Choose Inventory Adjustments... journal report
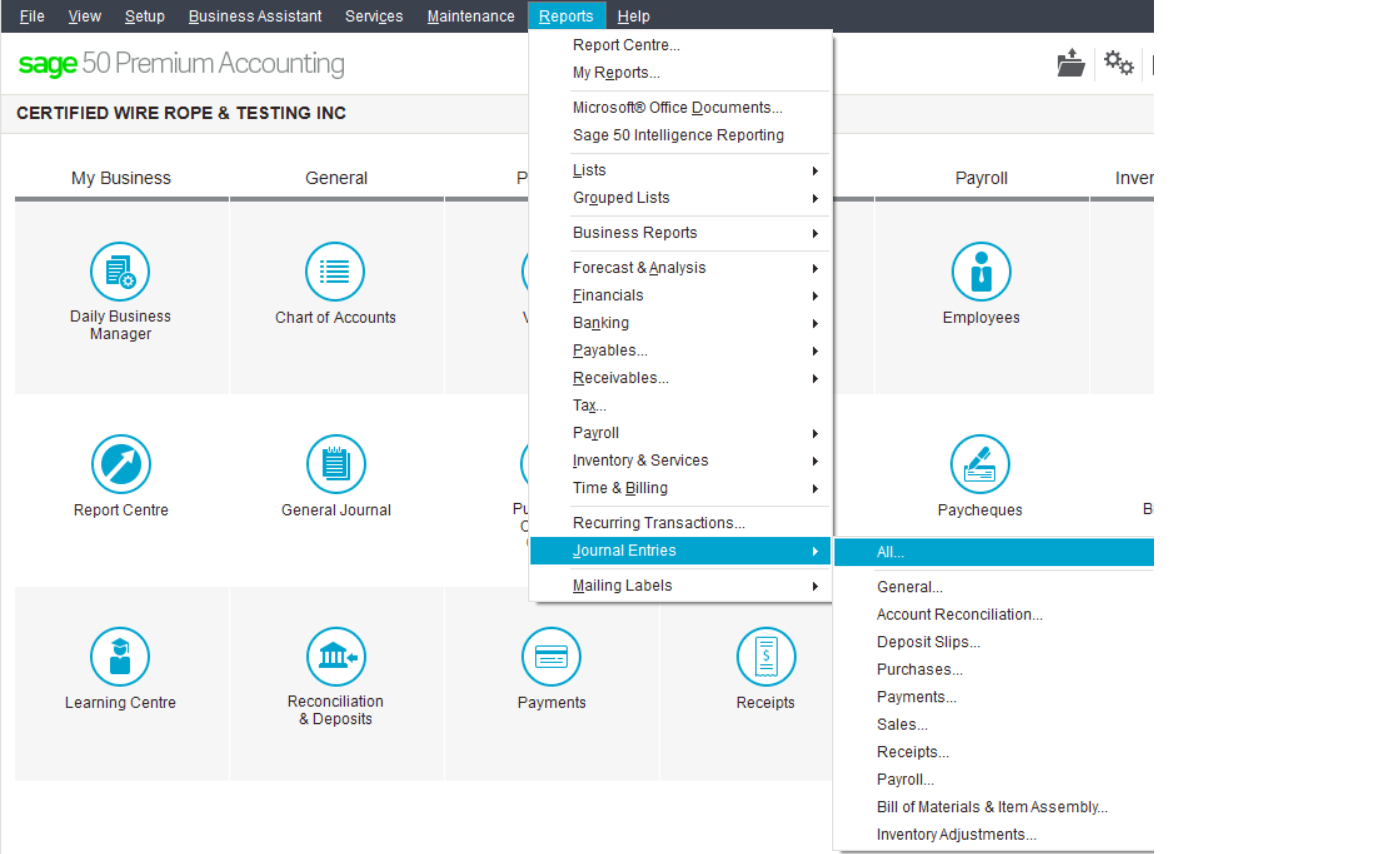 [994, 835]
